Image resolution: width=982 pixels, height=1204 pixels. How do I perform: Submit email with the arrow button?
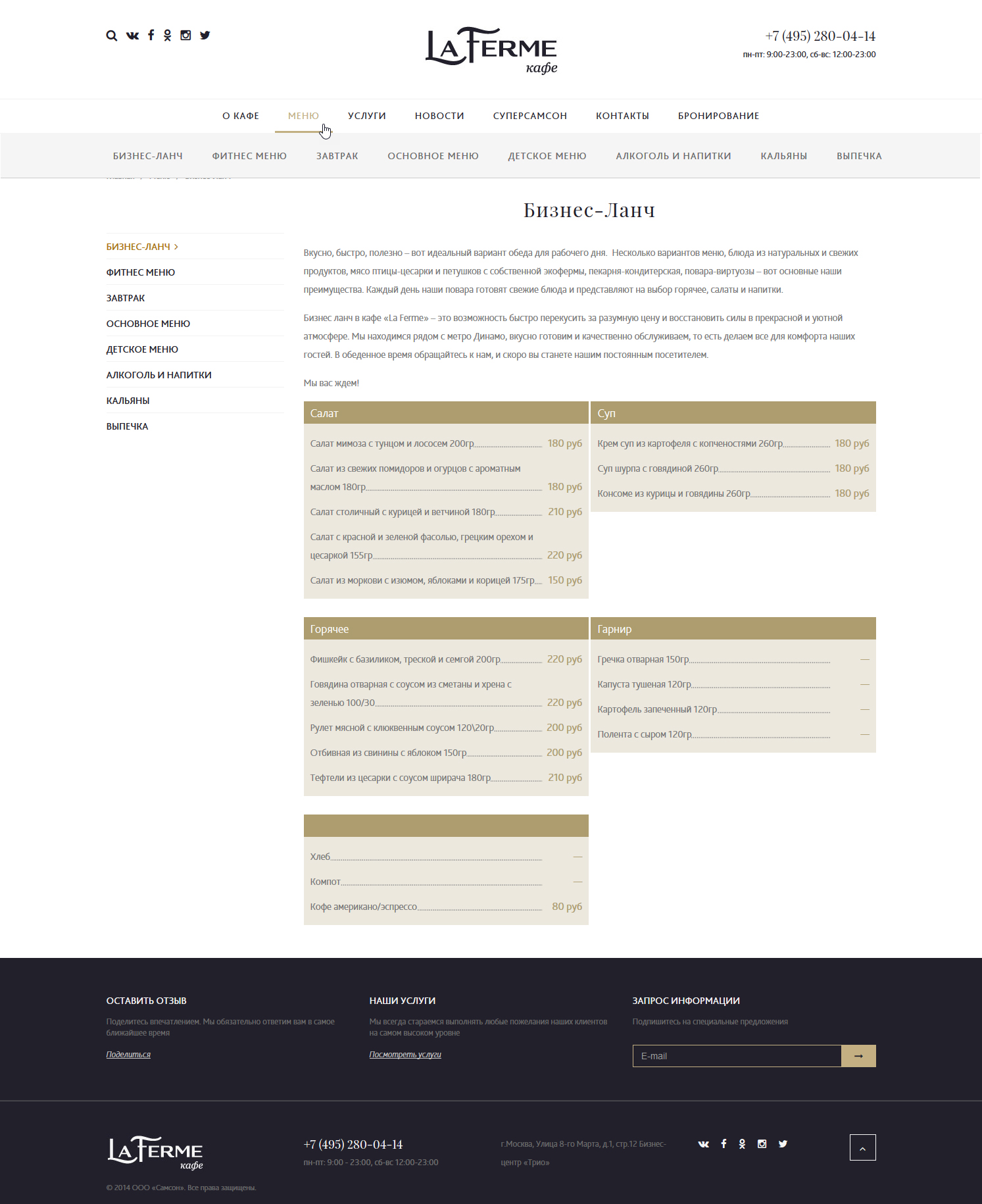tap(858, 1056)
